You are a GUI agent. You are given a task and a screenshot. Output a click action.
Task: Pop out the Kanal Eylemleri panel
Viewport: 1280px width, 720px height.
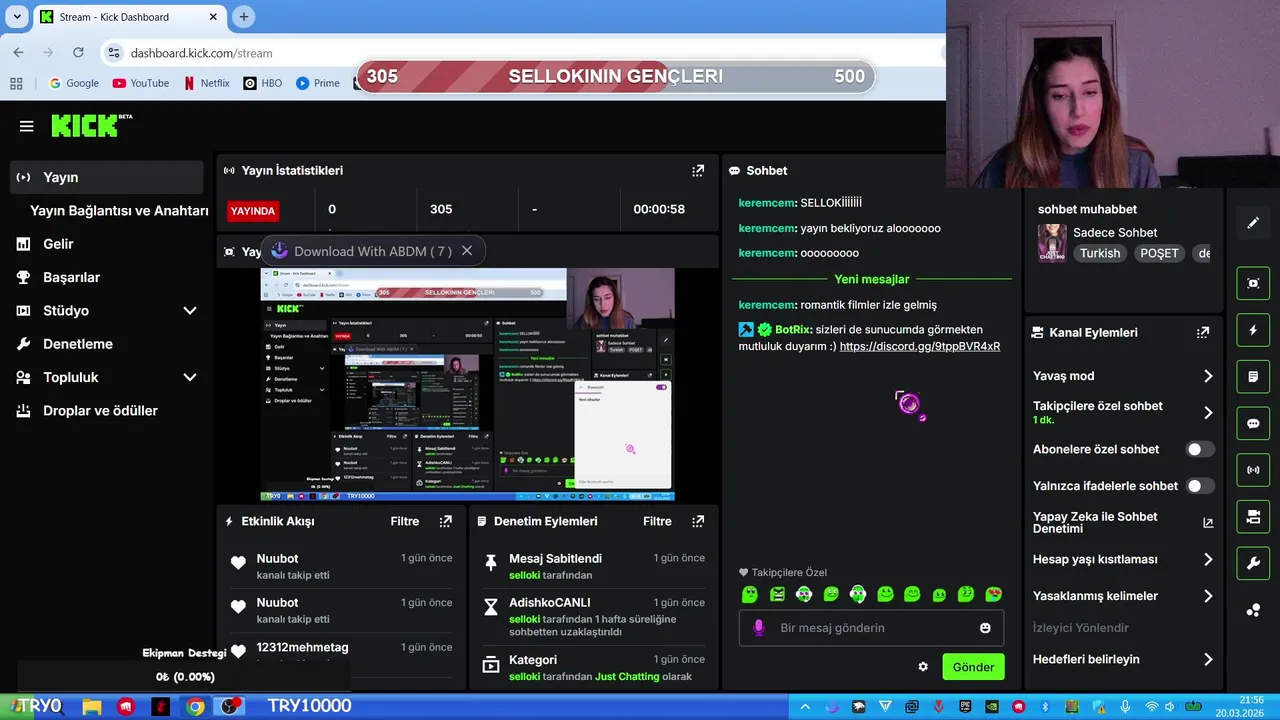click(x=1203, y=332)
